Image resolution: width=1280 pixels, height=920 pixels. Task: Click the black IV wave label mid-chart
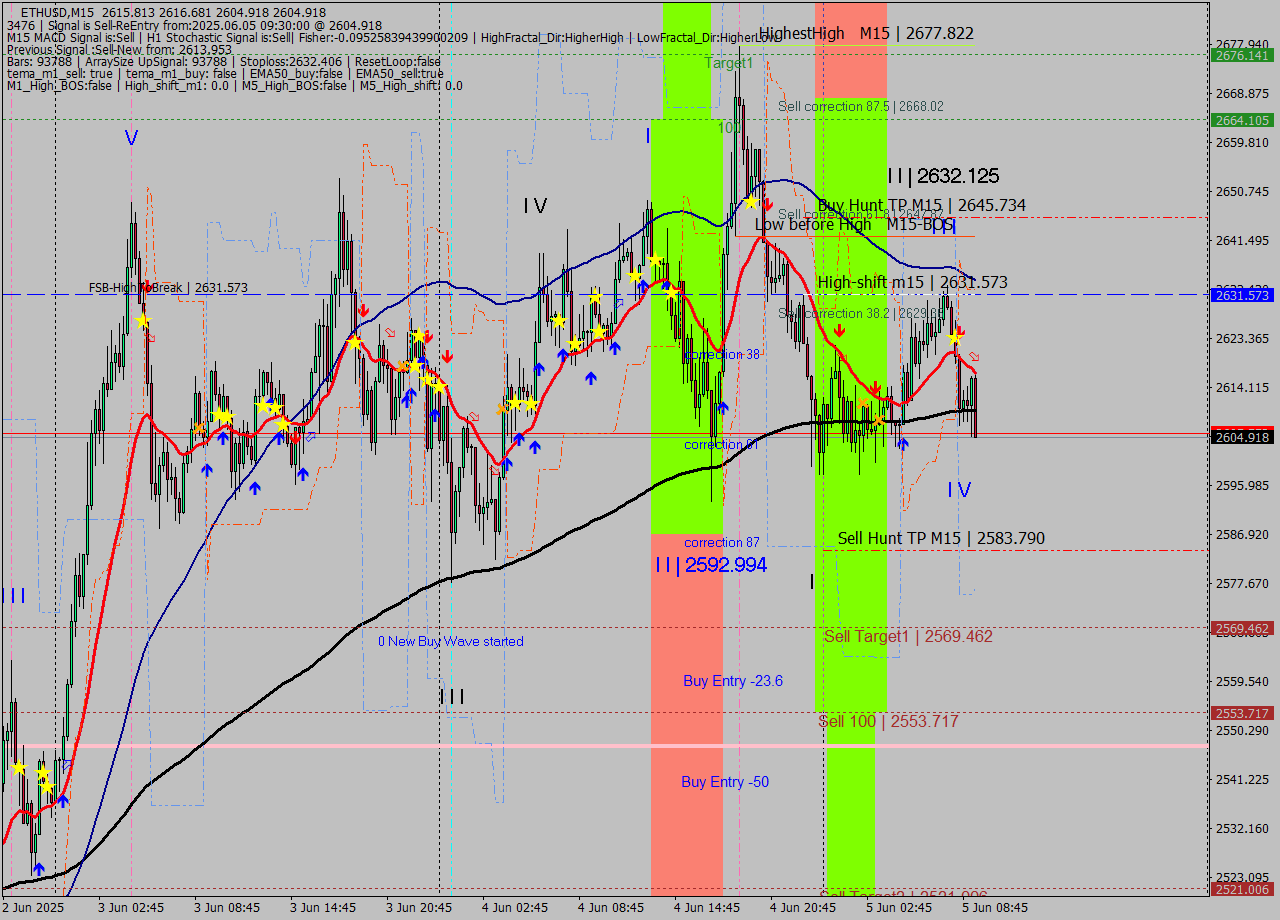[535, 206]
